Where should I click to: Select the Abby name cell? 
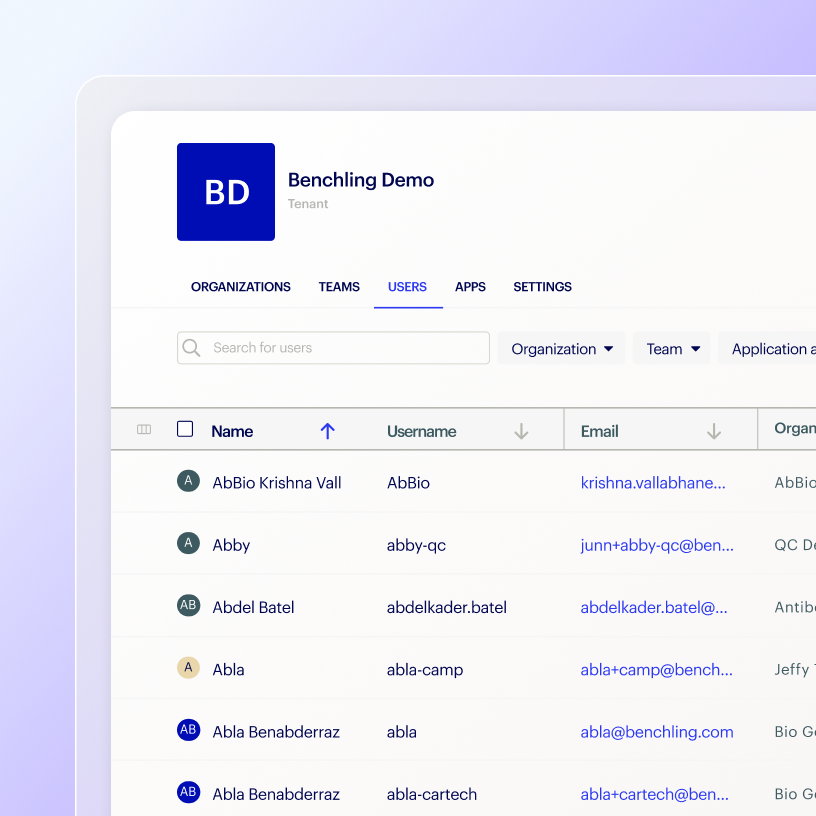(231, 545)
